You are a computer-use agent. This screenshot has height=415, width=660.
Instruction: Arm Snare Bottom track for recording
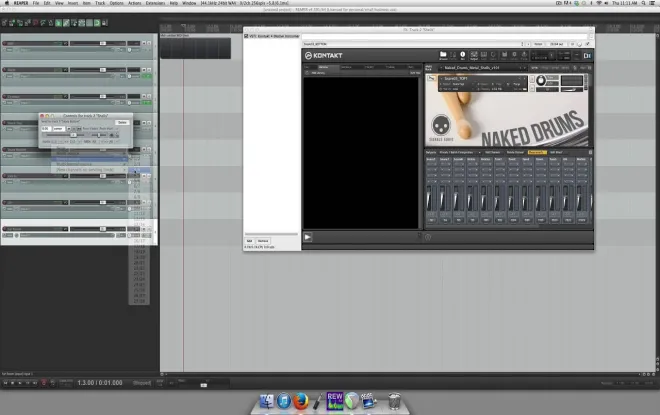pos(5,149)
